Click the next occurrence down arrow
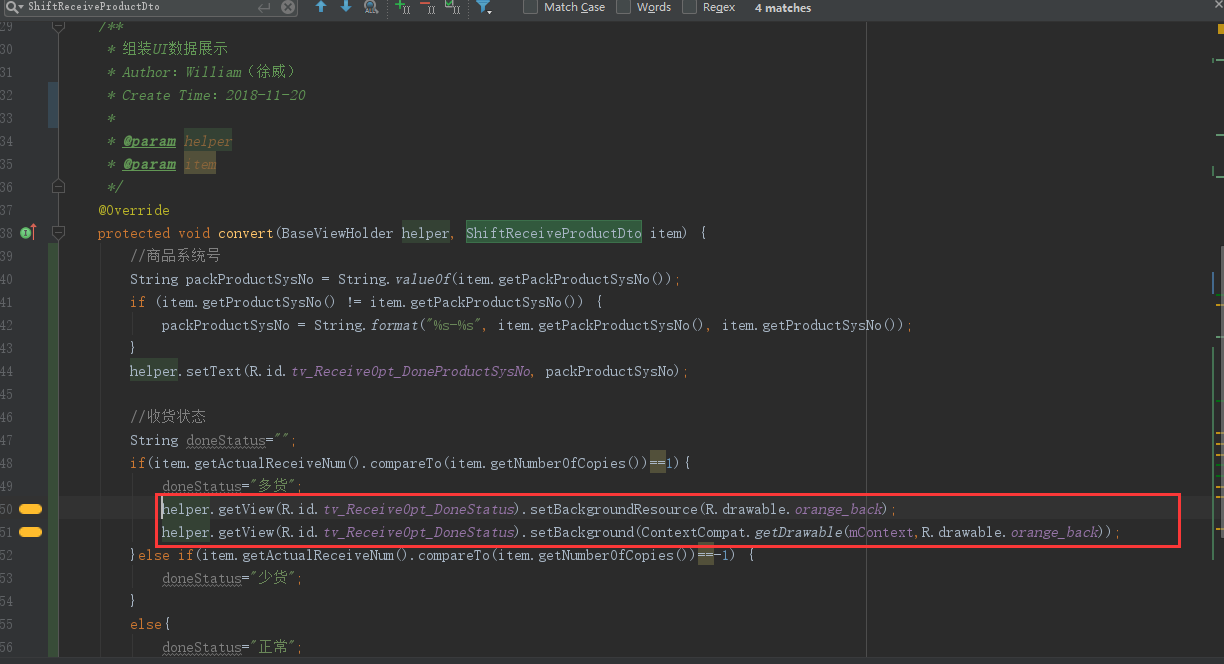 (344, 8)
